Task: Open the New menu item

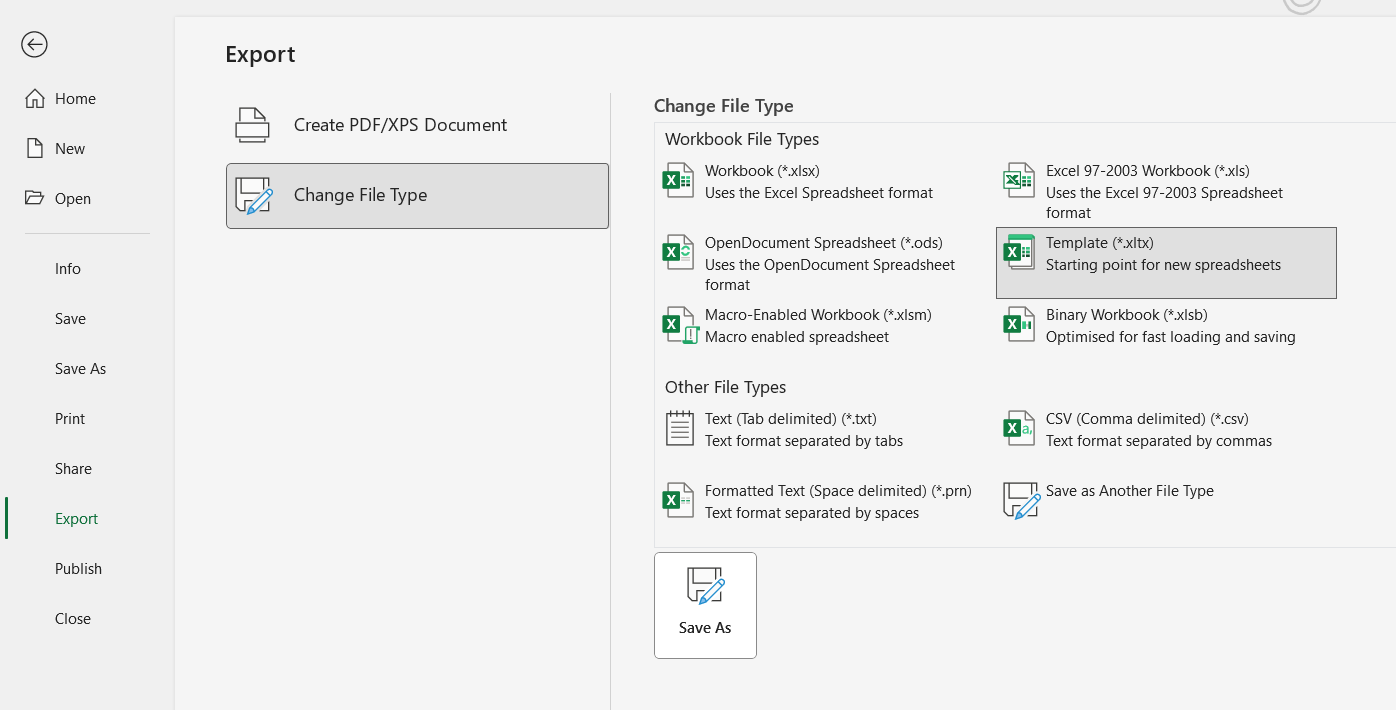Action: (x=70, y=149)
